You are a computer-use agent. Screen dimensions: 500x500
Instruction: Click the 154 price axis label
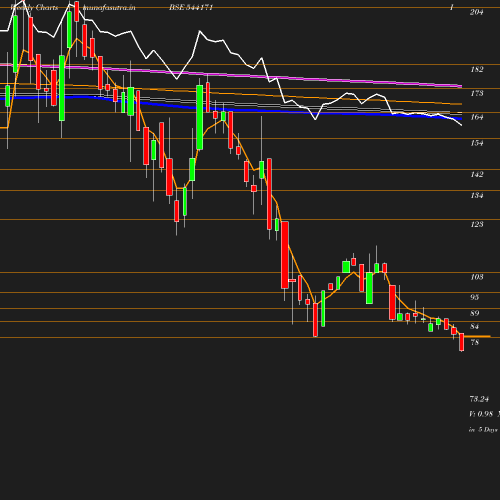tap(477, 143)
